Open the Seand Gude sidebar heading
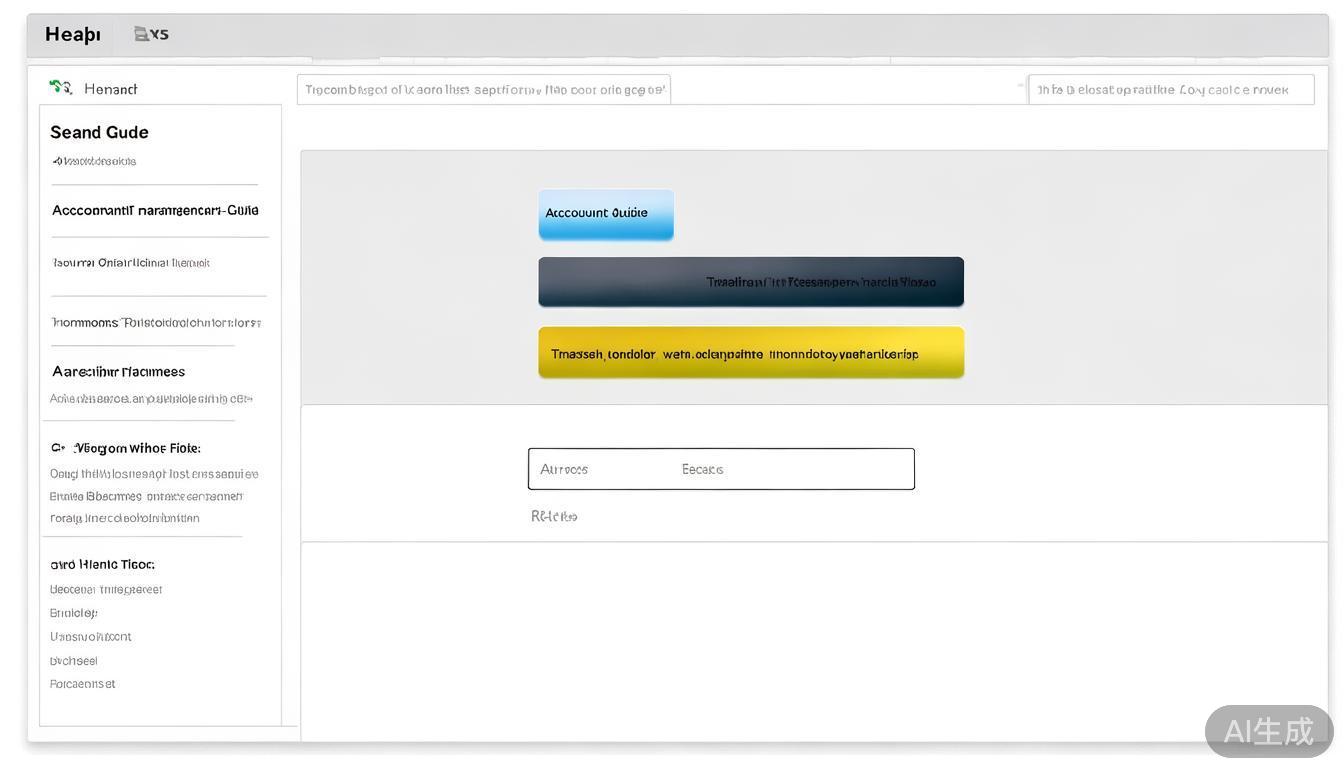This screenshot has height=768, width=1344. pyautogui.click(x=99, y=132)
